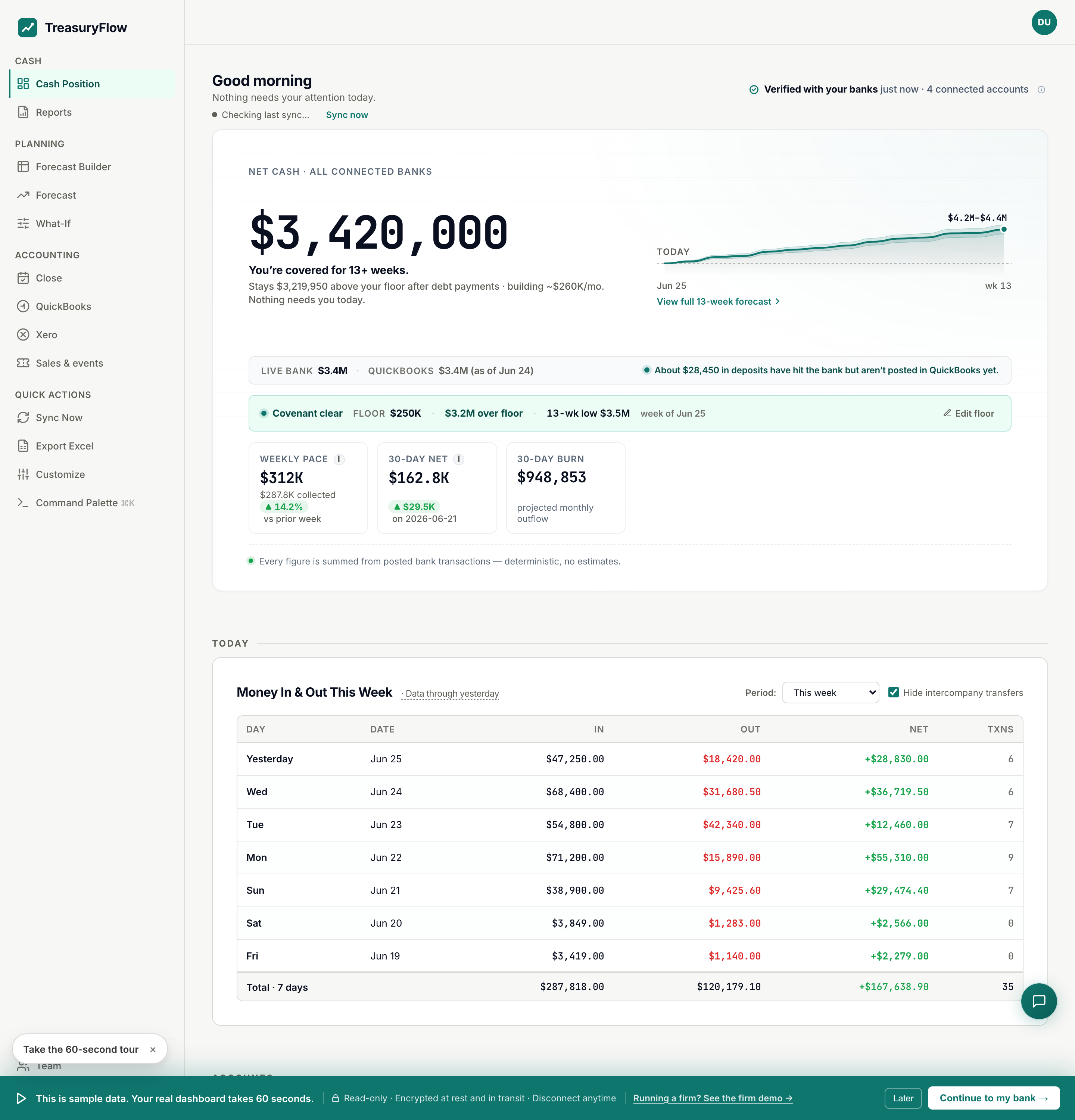Click the Data through yesterday note

coord(450,694)
